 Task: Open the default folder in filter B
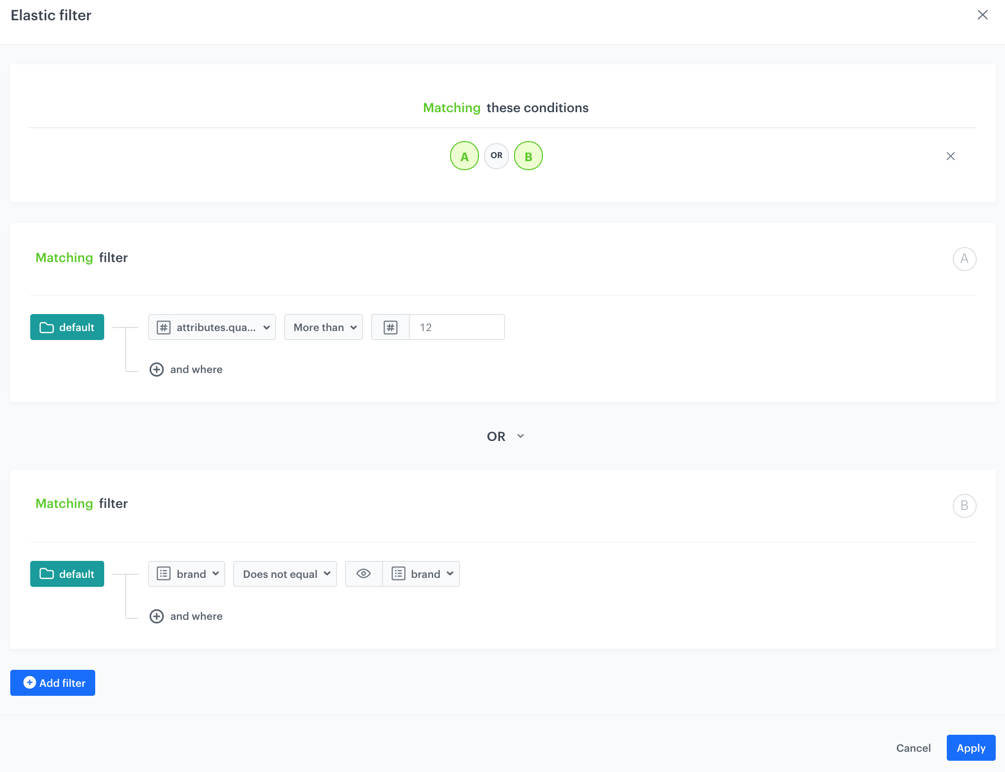pos(67,574)
